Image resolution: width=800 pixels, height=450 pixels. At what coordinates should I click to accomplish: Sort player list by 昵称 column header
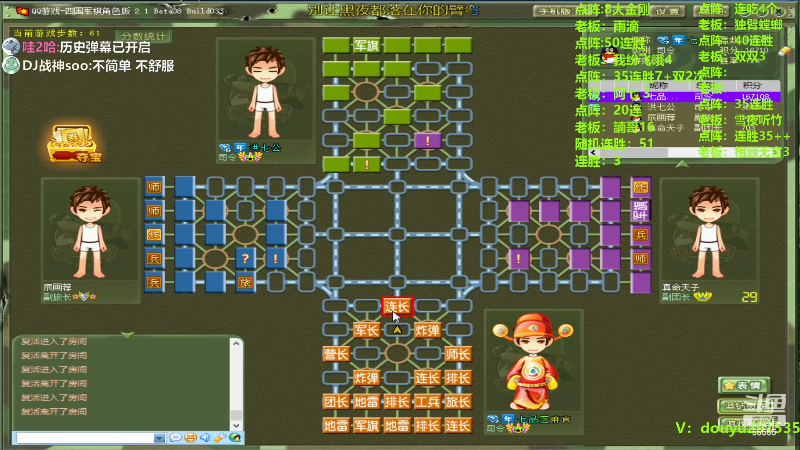coord(658,85)
